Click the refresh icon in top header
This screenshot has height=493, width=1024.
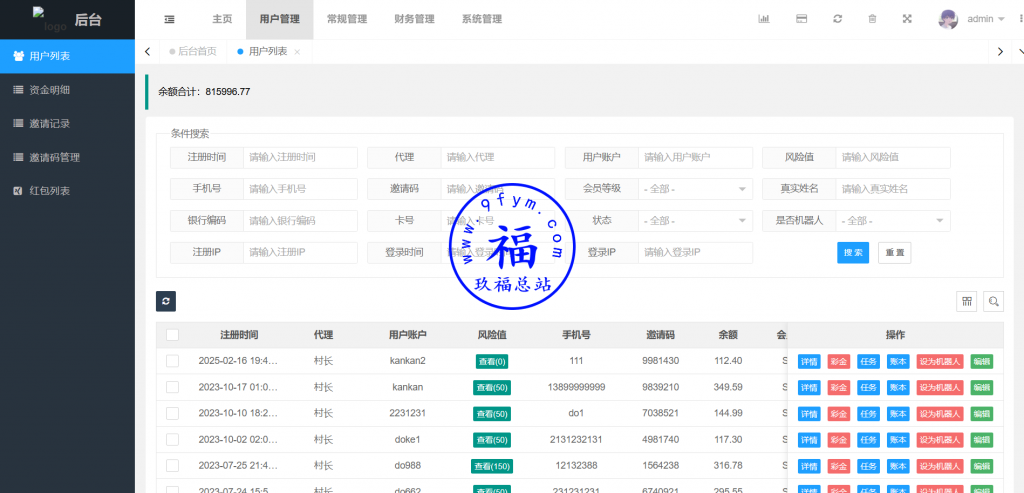click(837, 19)
